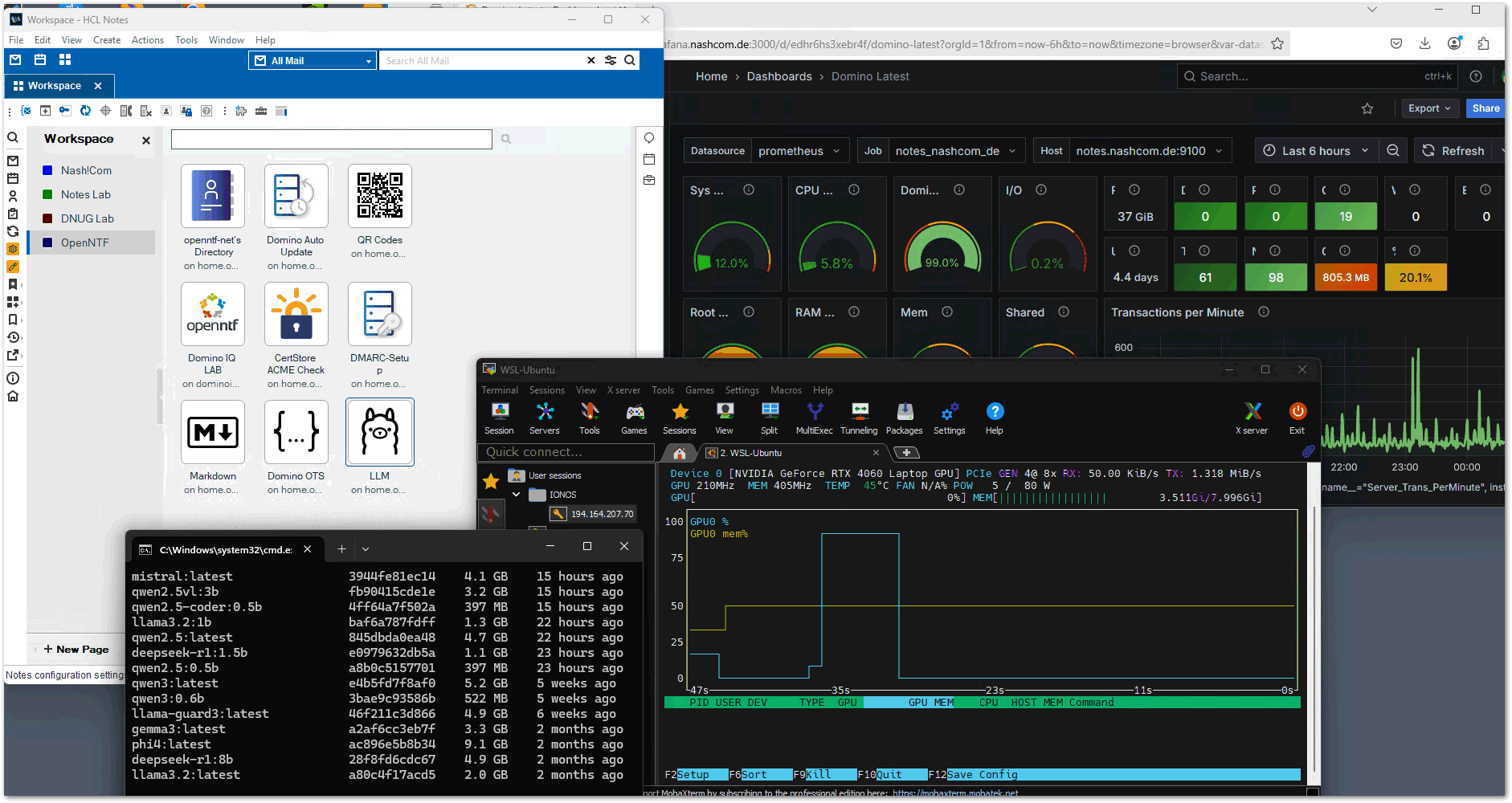
Task: Go to Home breadcrumb in Grafana
Action: tap(711, 76)
